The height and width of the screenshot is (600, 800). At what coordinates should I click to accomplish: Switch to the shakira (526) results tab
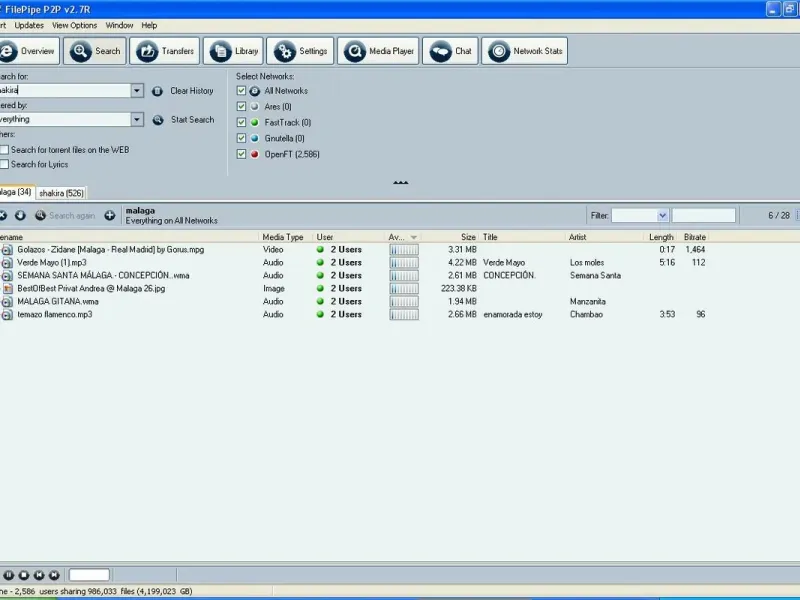pyautogui.click(x=62, y=193)
